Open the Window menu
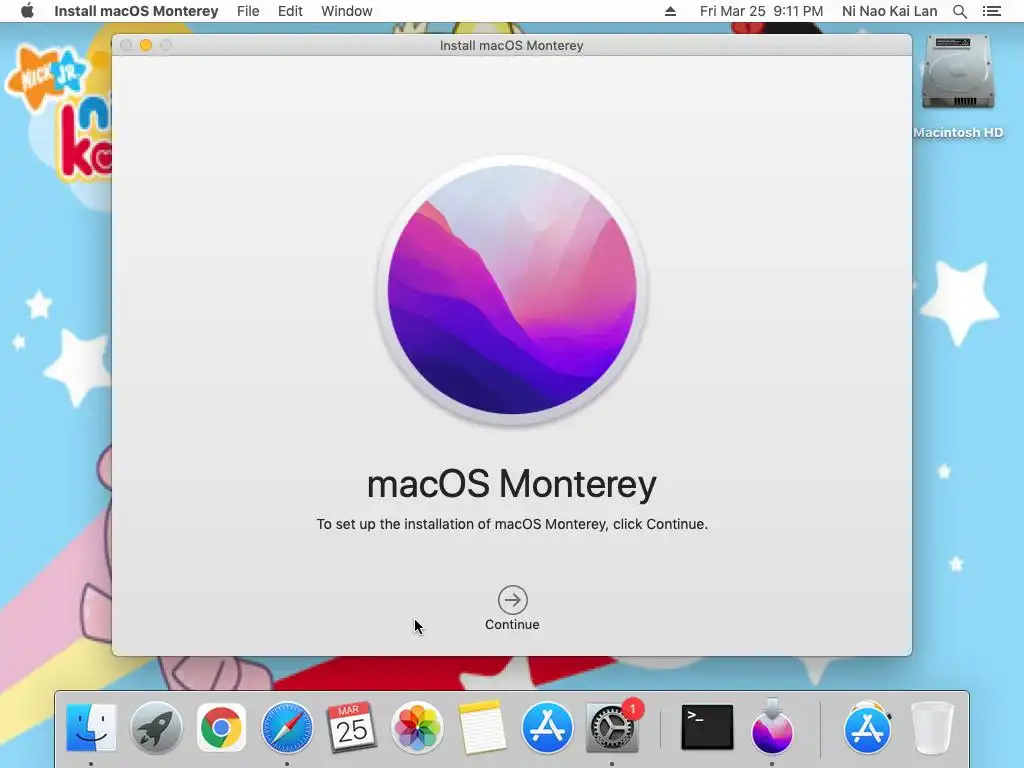Screen dimensions: 1024x768 click(347, 11)
